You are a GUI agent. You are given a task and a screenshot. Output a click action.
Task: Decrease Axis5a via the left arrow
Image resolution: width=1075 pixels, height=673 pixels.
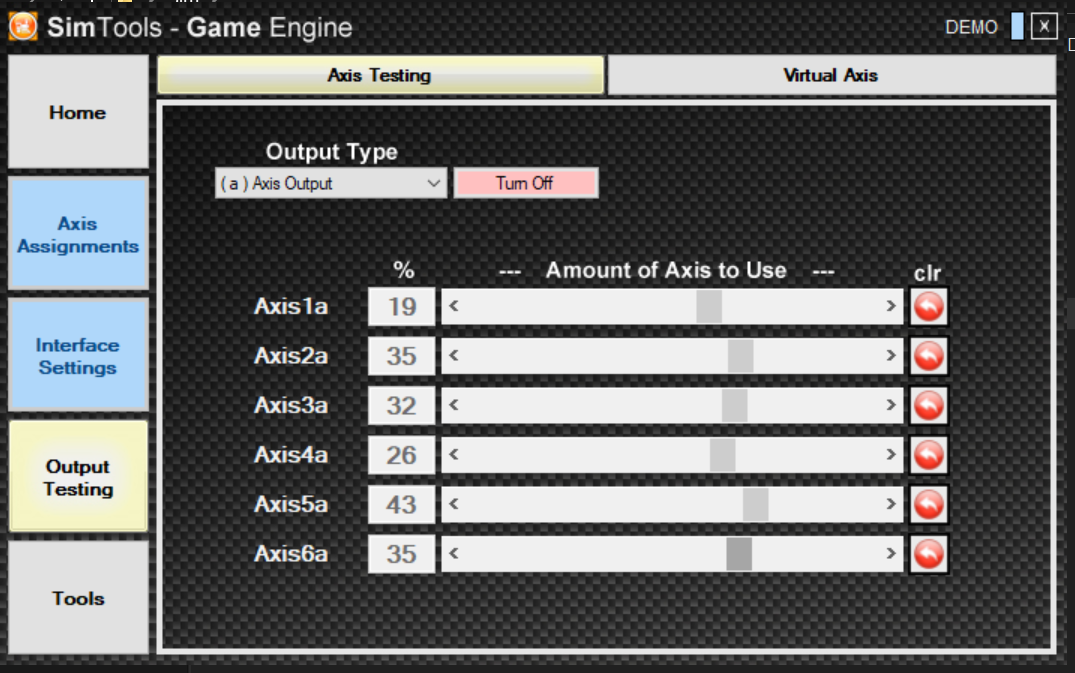(x=453, y=504)
